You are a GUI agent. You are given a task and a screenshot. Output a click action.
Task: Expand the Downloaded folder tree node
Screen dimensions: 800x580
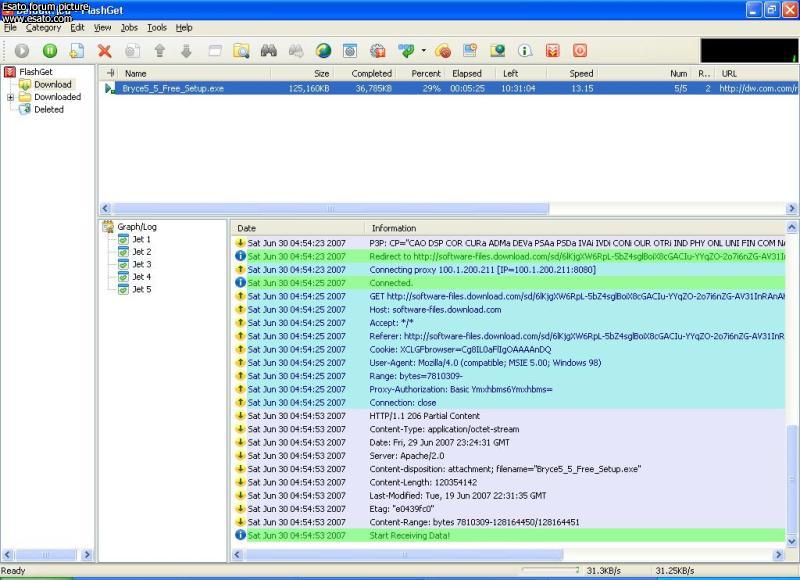coord(10,97)
